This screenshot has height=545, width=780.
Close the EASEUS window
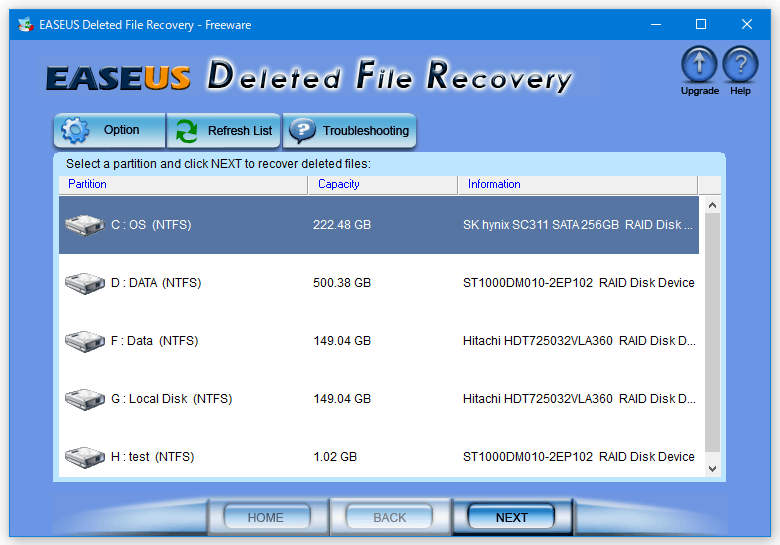(x=747, y=24)
